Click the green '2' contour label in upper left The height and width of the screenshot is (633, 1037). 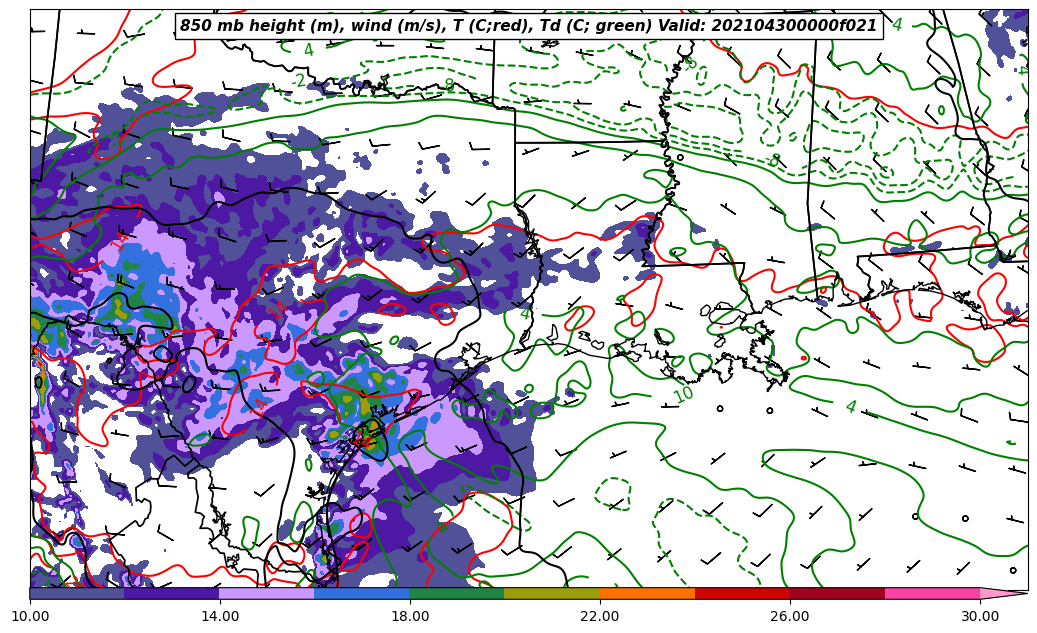point(300,81)
